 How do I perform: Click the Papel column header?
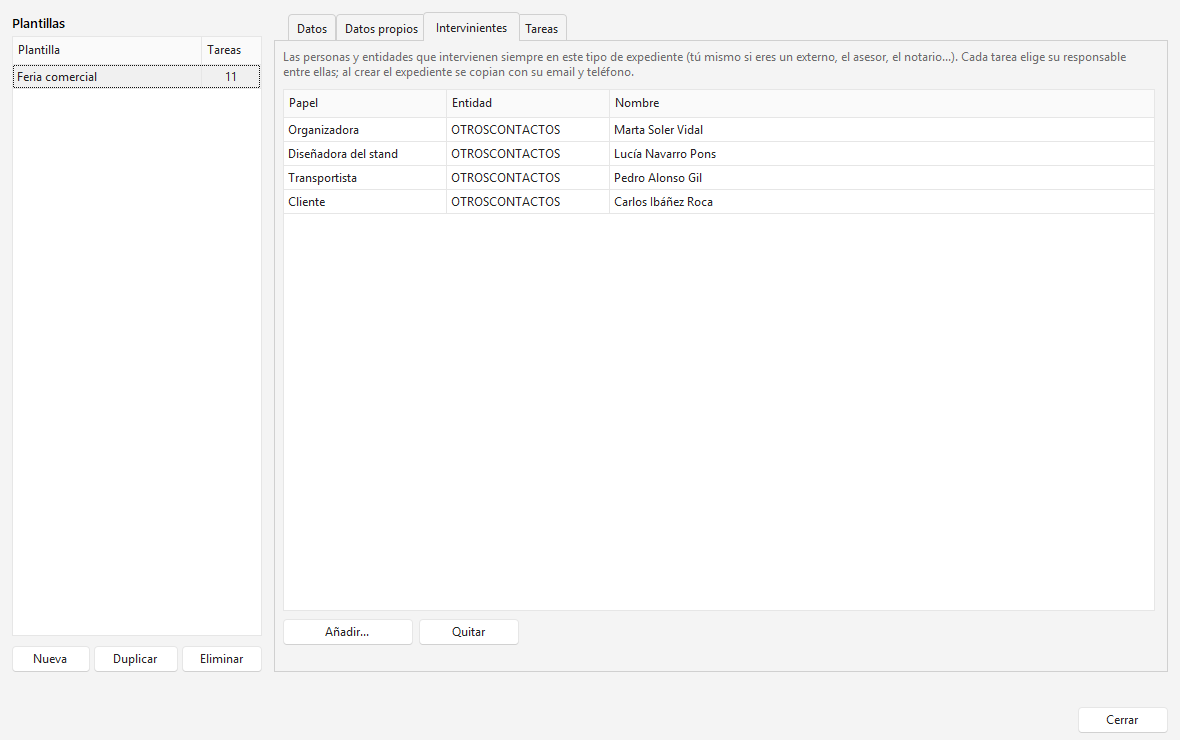click(365, 103)
